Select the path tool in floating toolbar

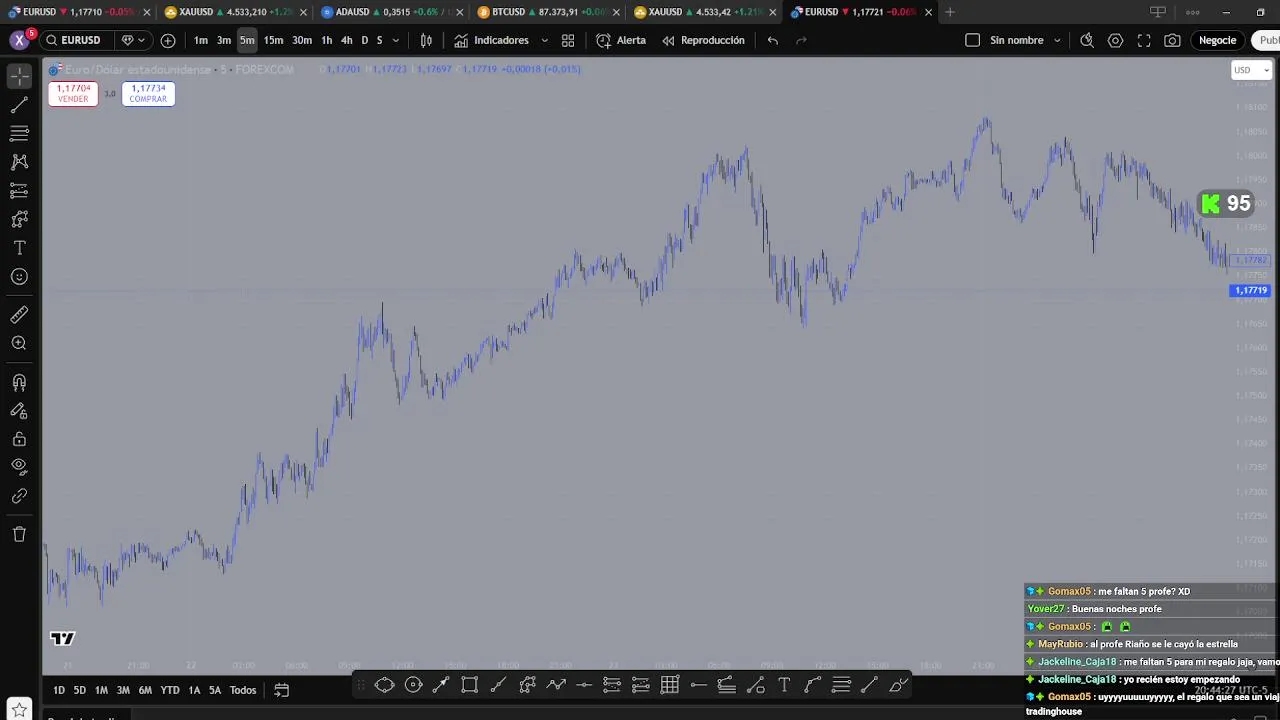click(527, 685)
